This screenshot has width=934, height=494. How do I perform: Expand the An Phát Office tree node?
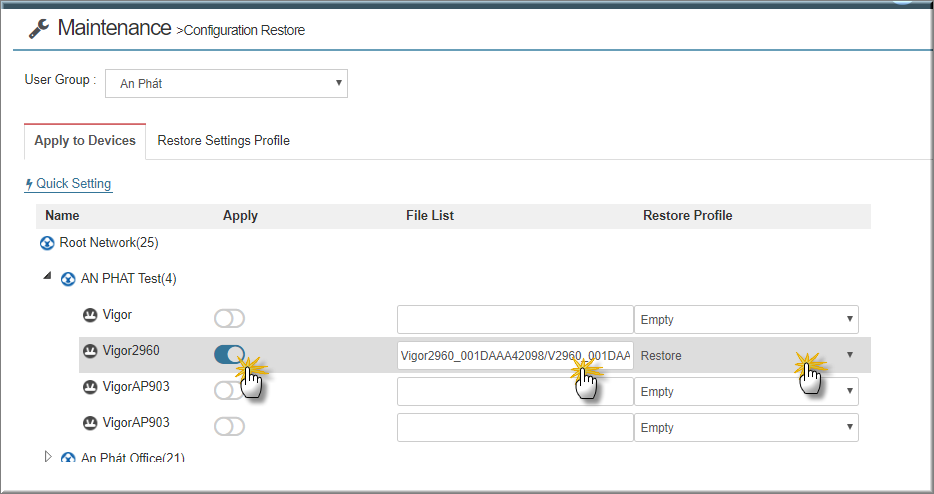48,456
